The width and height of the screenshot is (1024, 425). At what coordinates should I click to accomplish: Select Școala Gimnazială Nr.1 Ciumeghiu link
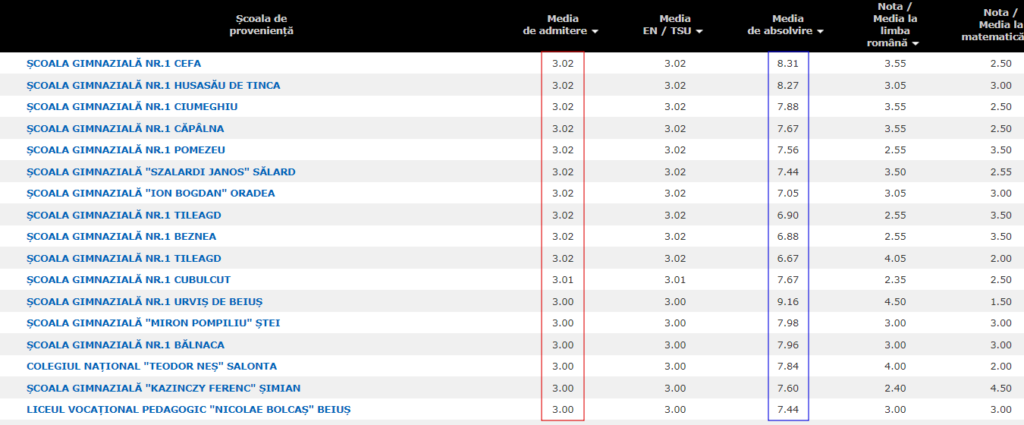click(132, 106)
